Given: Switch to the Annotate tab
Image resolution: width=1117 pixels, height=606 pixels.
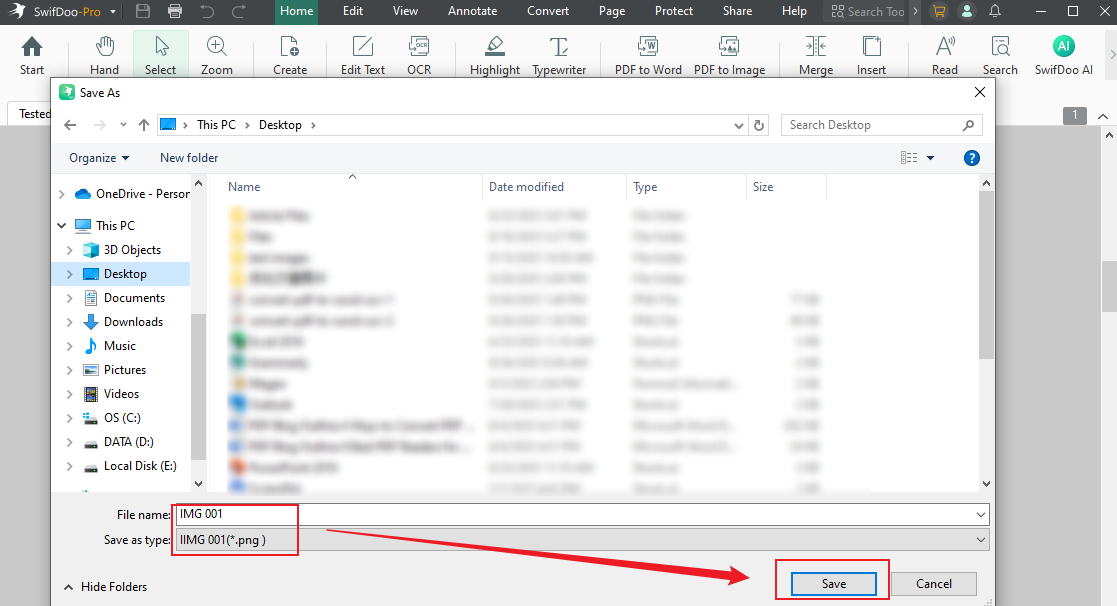Looking at the screenshot, I should (473, 11).
